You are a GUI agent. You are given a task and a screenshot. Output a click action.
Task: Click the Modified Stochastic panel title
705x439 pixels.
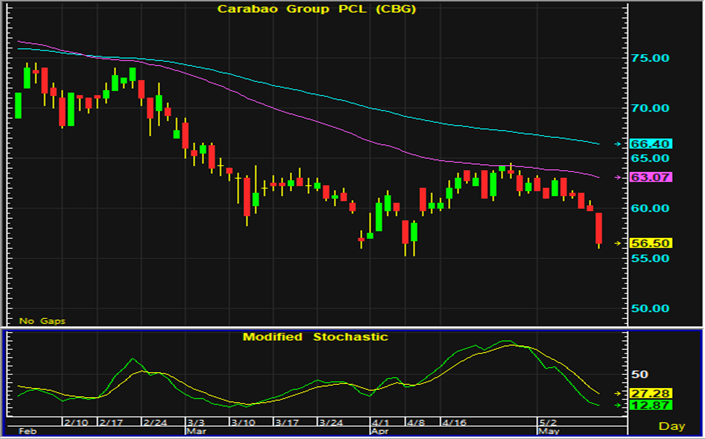(x=315, y=337)
